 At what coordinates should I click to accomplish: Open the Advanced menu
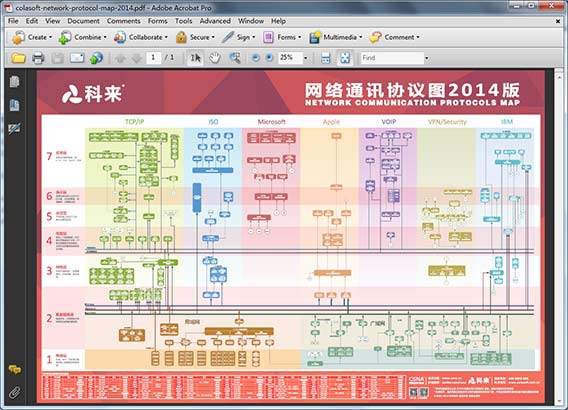pyautogui.click(x=215, y=21)
